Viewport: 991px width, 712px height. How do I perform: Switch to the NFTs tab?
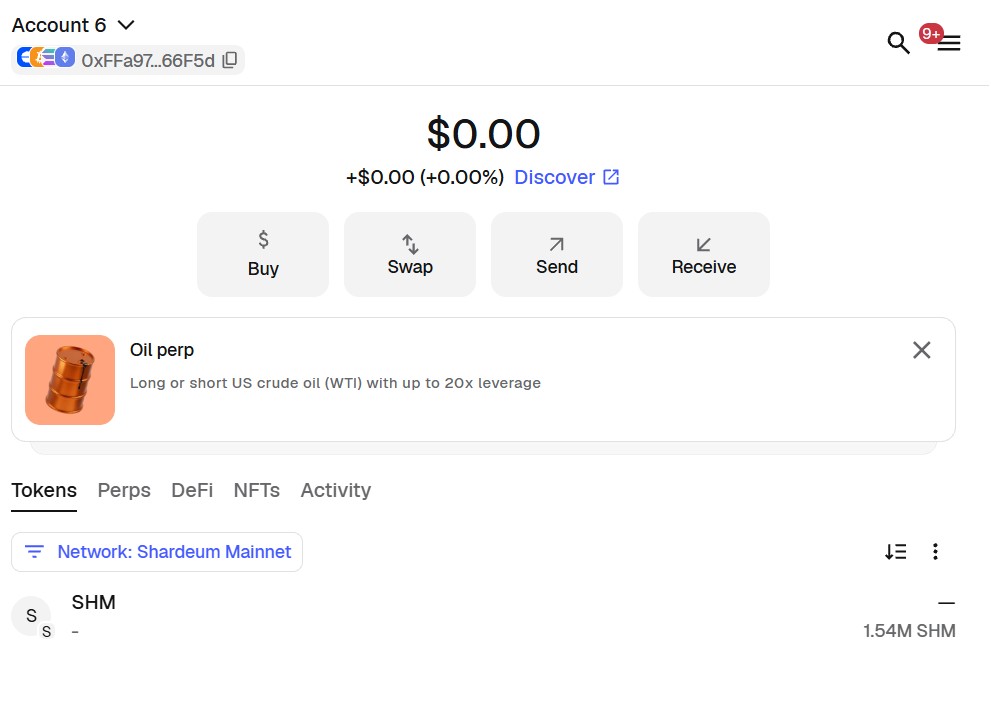click(257, 490)
